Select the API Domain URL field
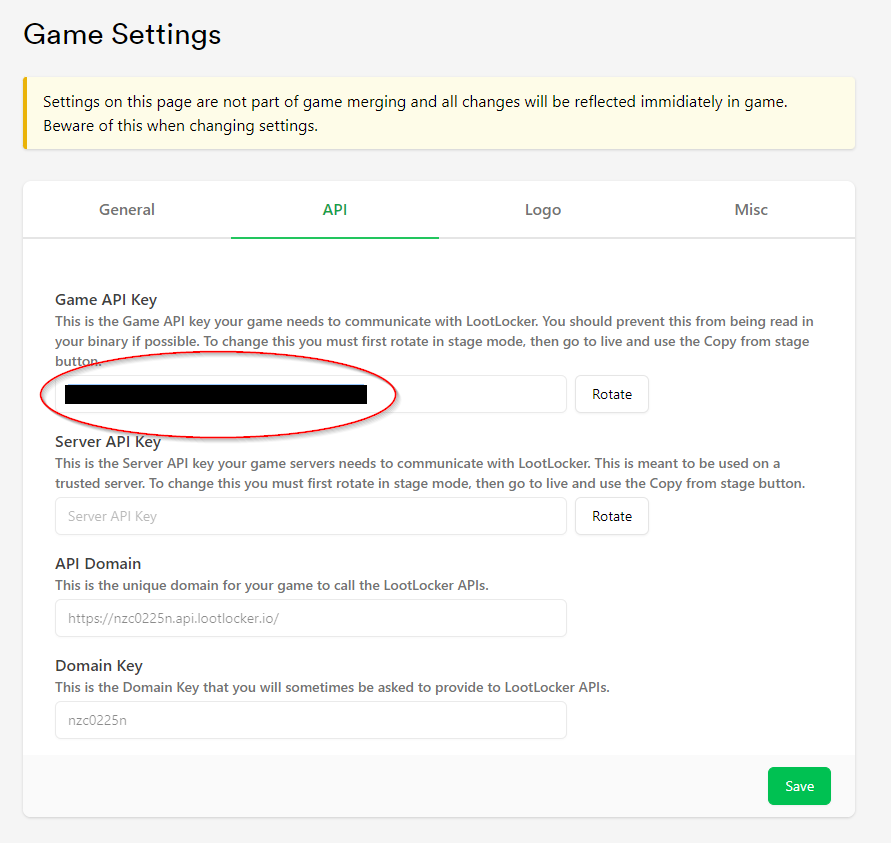891x843 pixels. pyautogui.click(x=311, y=618)
